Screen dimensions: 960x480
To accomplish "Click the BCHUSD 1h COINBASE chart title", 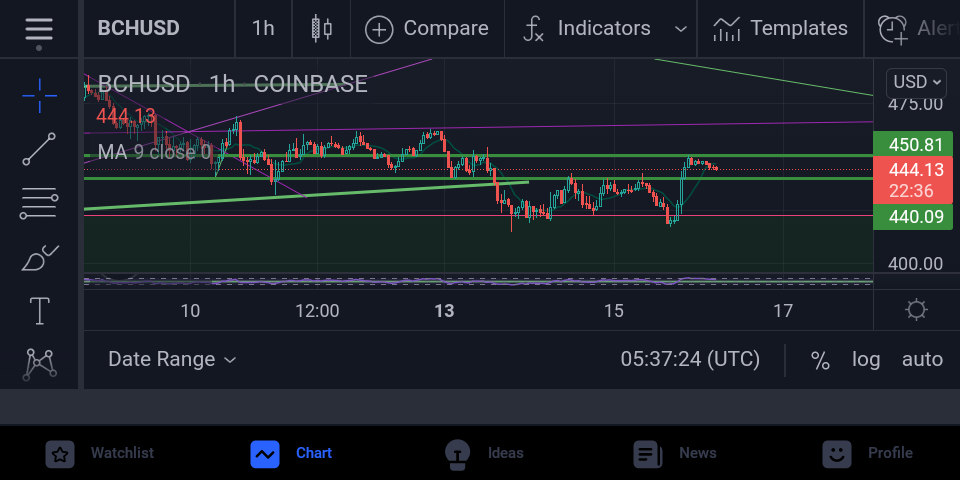I will (x=233, y=84).
